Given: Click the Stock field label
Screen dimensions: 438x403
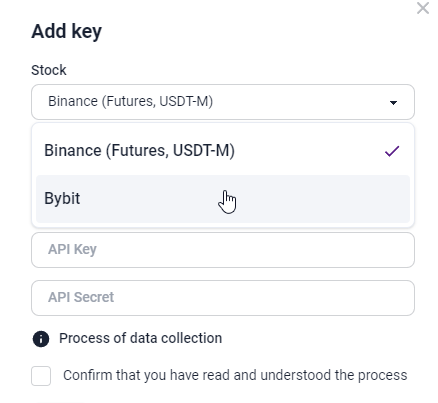Looking at the screenshot, I should 49,70.
